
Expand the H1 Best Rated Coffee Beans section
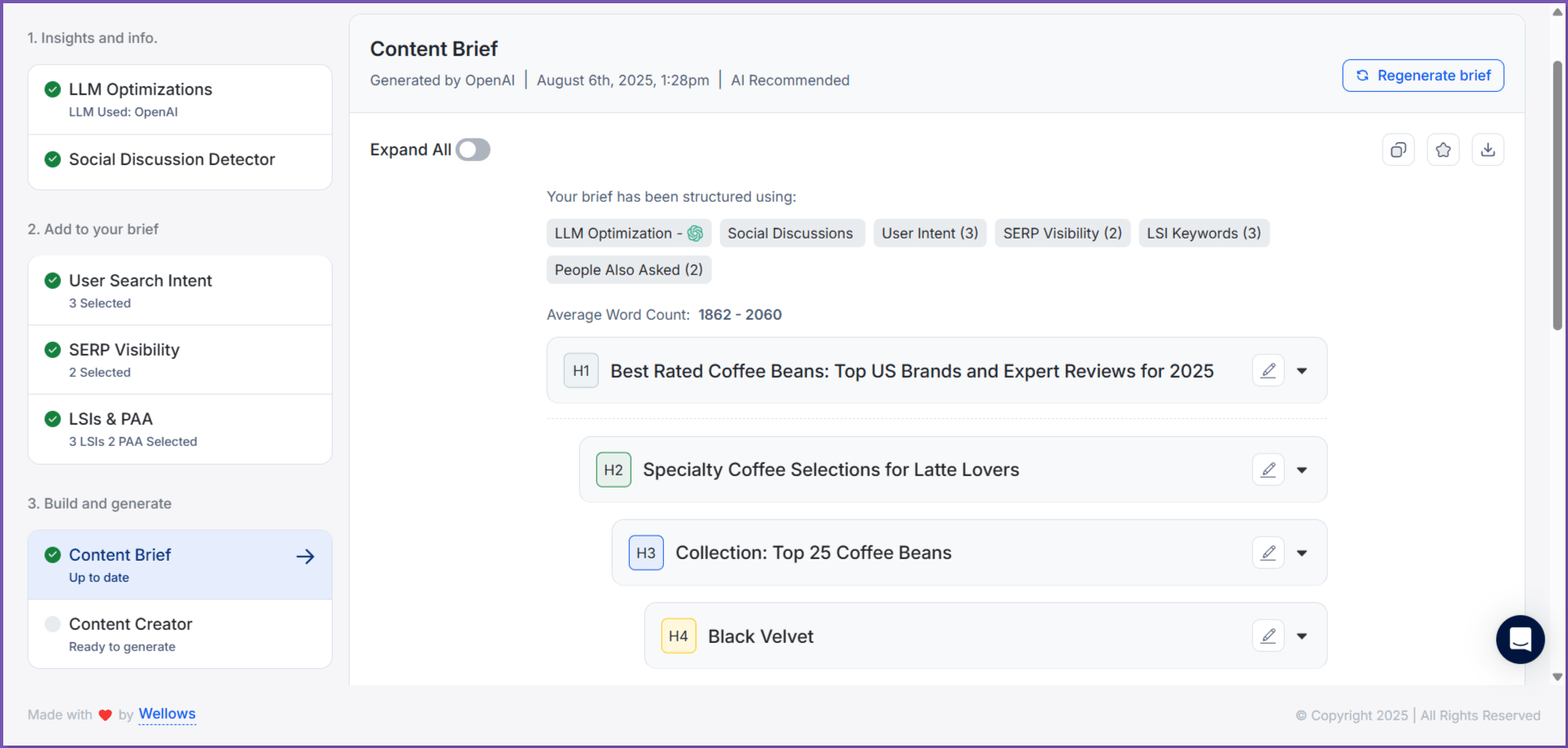[x=1302, y=371]
